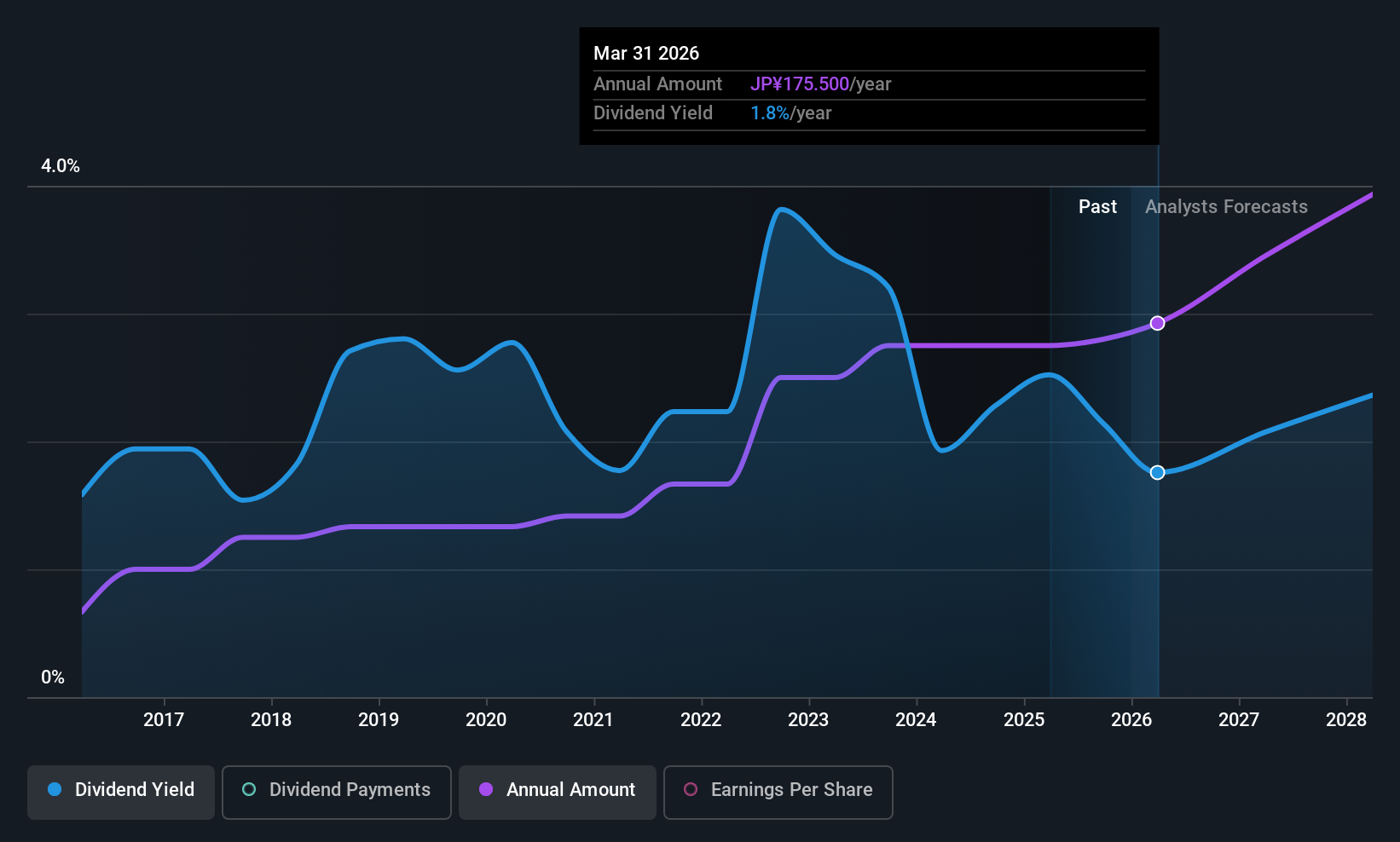Click the 0% y-axis label

coord(53,678)
